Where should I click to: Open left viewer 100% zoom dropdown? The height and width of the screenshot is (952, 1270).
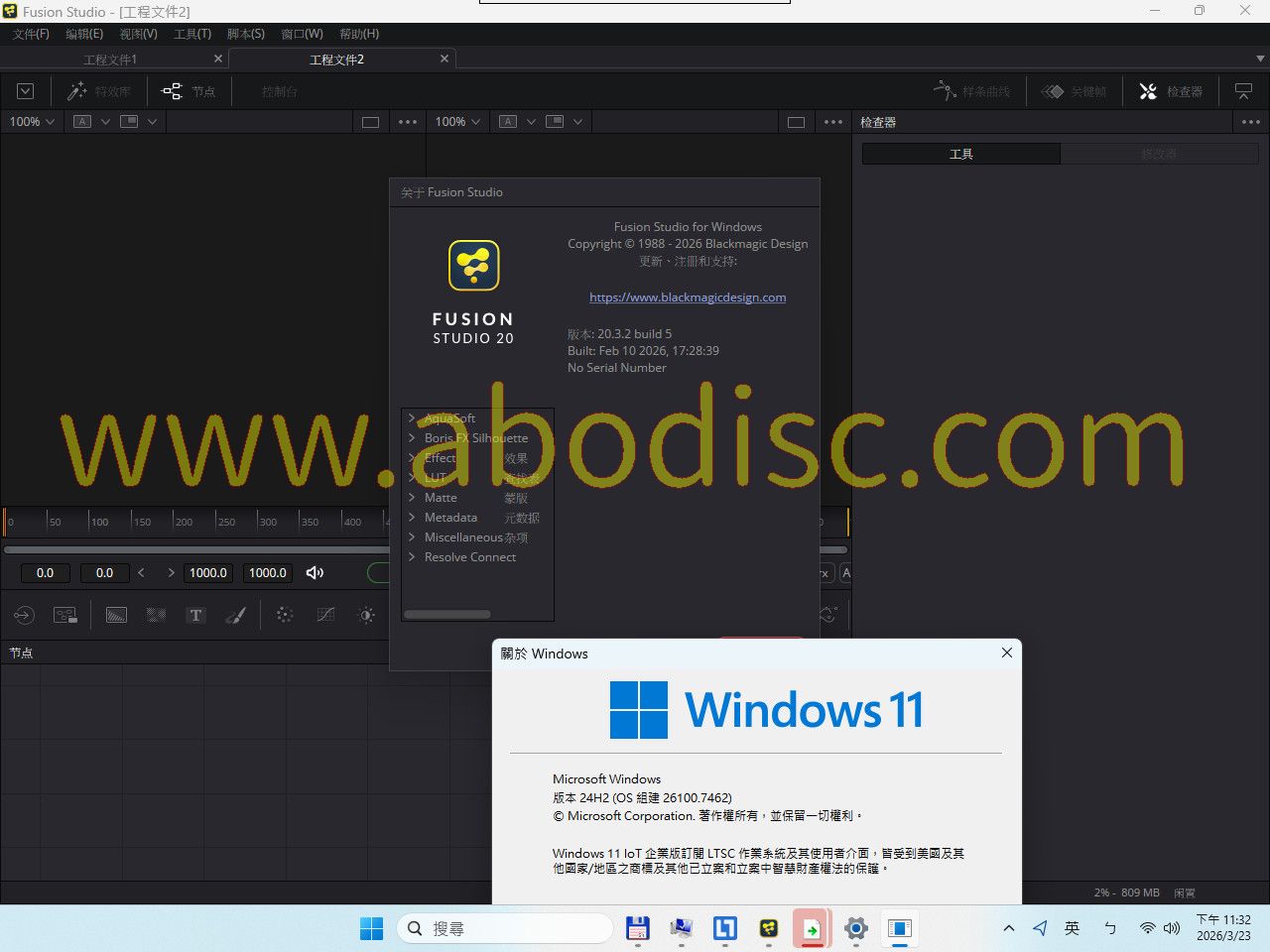(32, 122)
